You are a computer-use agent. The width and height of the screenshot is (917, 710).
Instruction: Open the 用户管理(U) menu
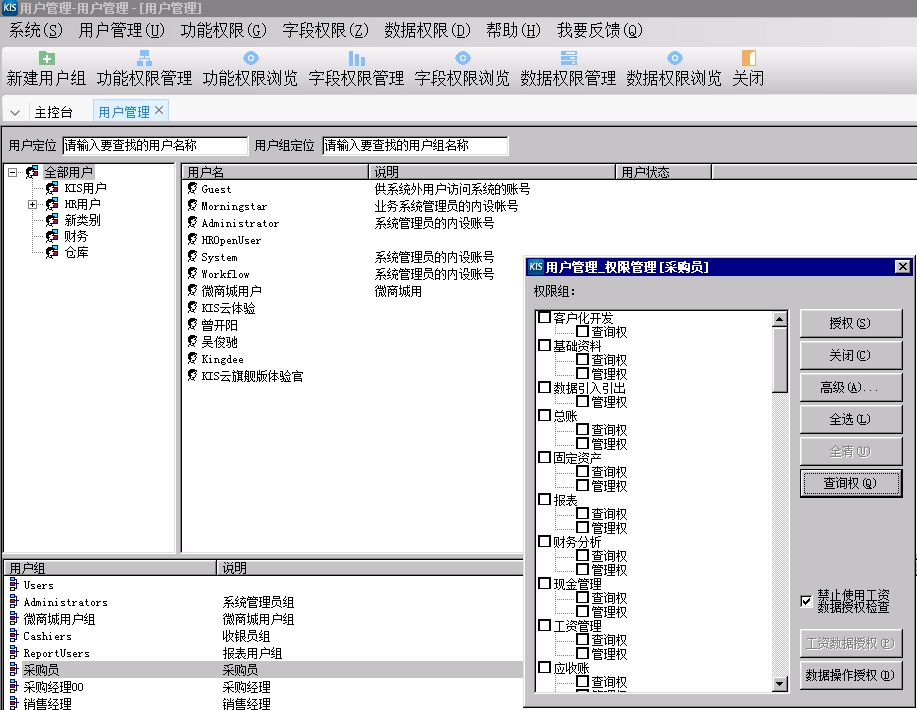point(122,30)
